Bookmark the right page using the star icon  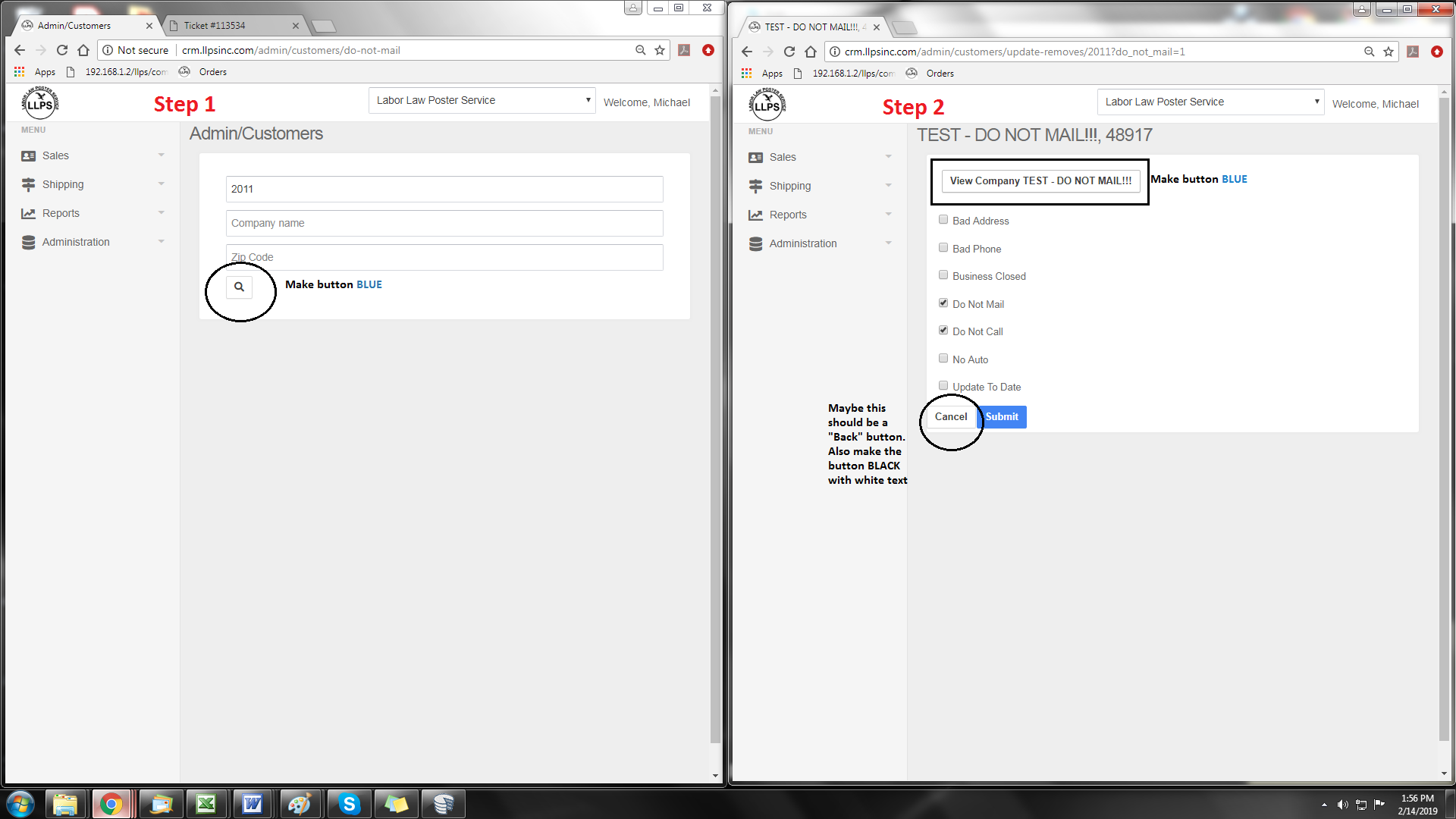click(x=1389, y=52)
